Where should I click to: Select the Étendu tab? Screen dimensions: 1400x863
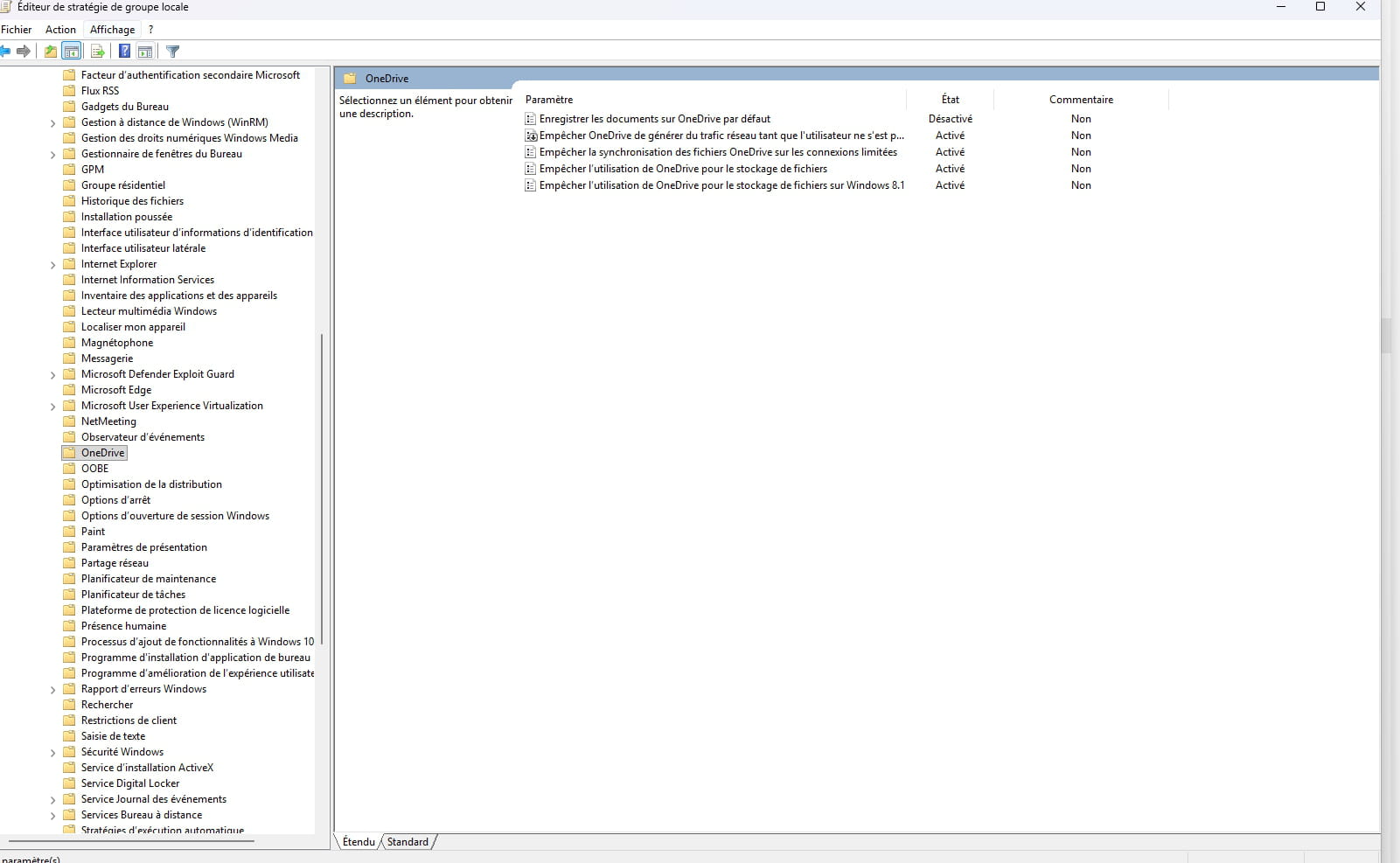click(x=359, y=842)
